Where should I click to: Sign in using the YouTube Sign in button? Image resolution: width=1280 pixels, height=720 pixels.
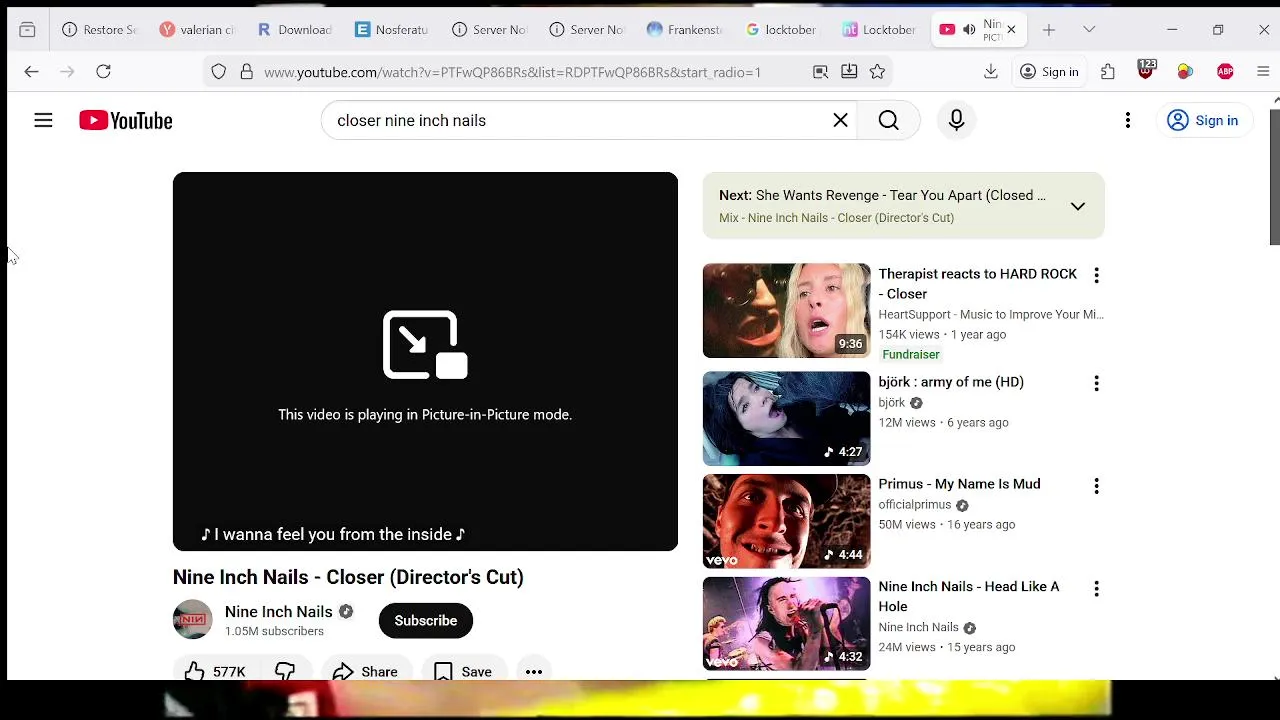point(1203,120)
